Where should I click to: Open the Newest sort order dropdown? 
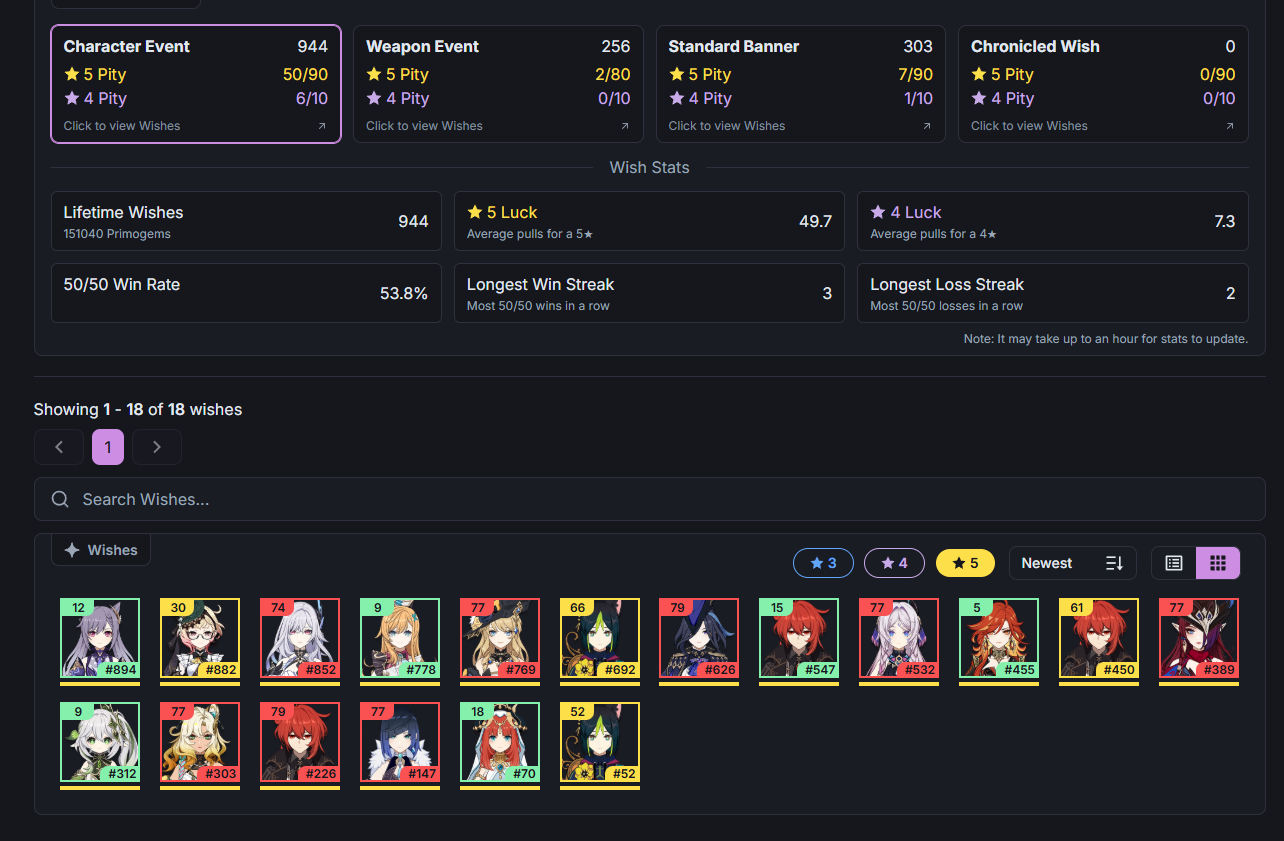pyautogui.click(x=1072, y=563)
